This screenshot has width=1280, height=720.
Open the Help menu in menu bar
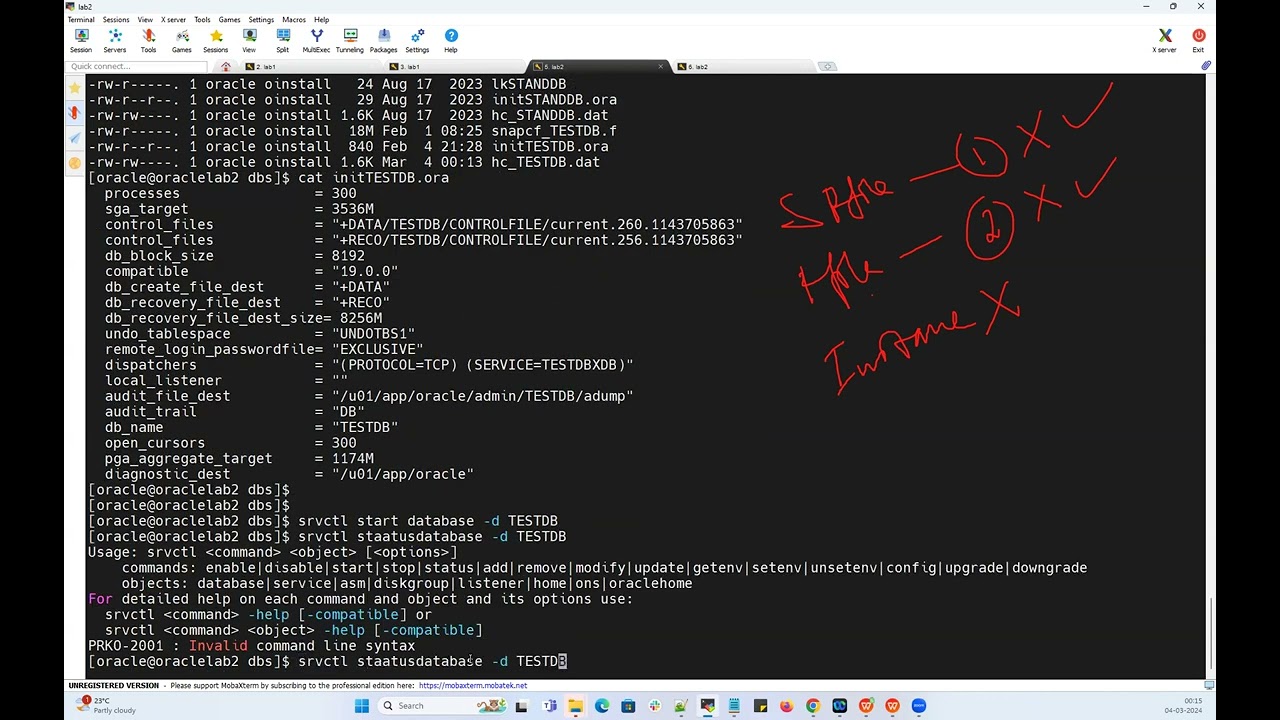tap(321, 20)
